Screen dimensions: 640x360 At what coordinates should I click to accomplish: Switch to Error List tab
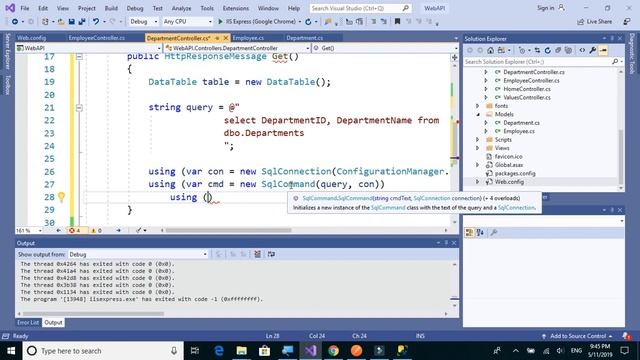pyautogui.click(x=28, y=322)
